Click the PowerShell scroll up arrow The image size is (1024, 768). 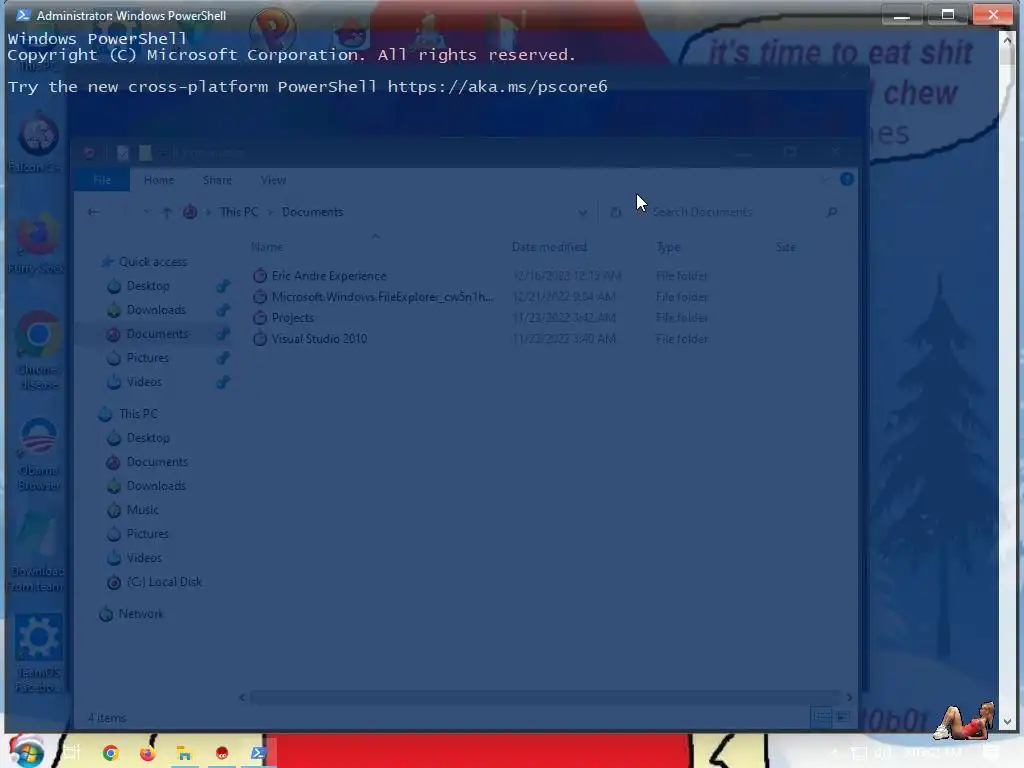tap(1006, 39)
